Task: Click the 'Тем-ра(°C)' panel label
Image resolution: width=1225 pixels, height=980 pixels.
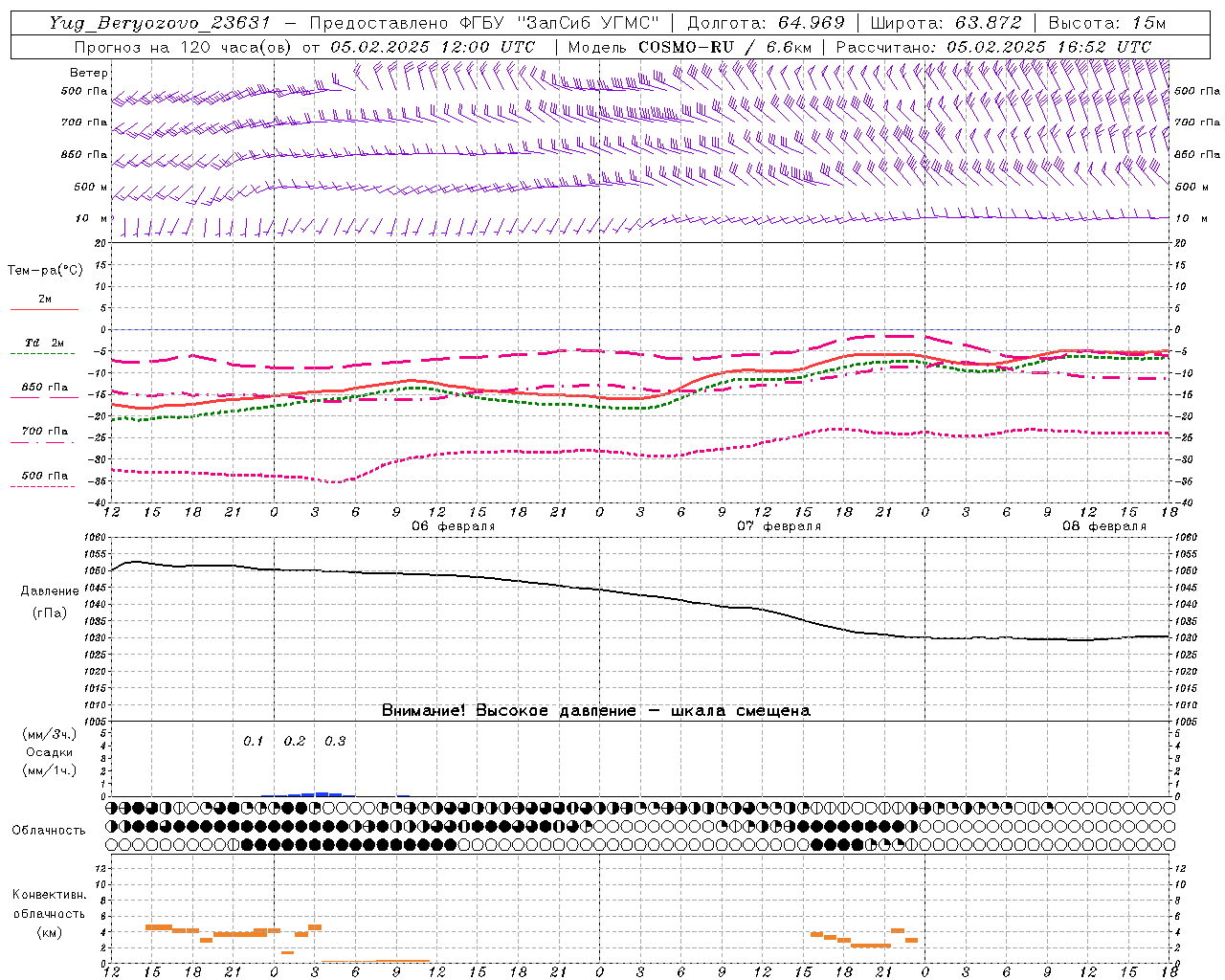Action: pyautogui.click(x=45, y=271)
